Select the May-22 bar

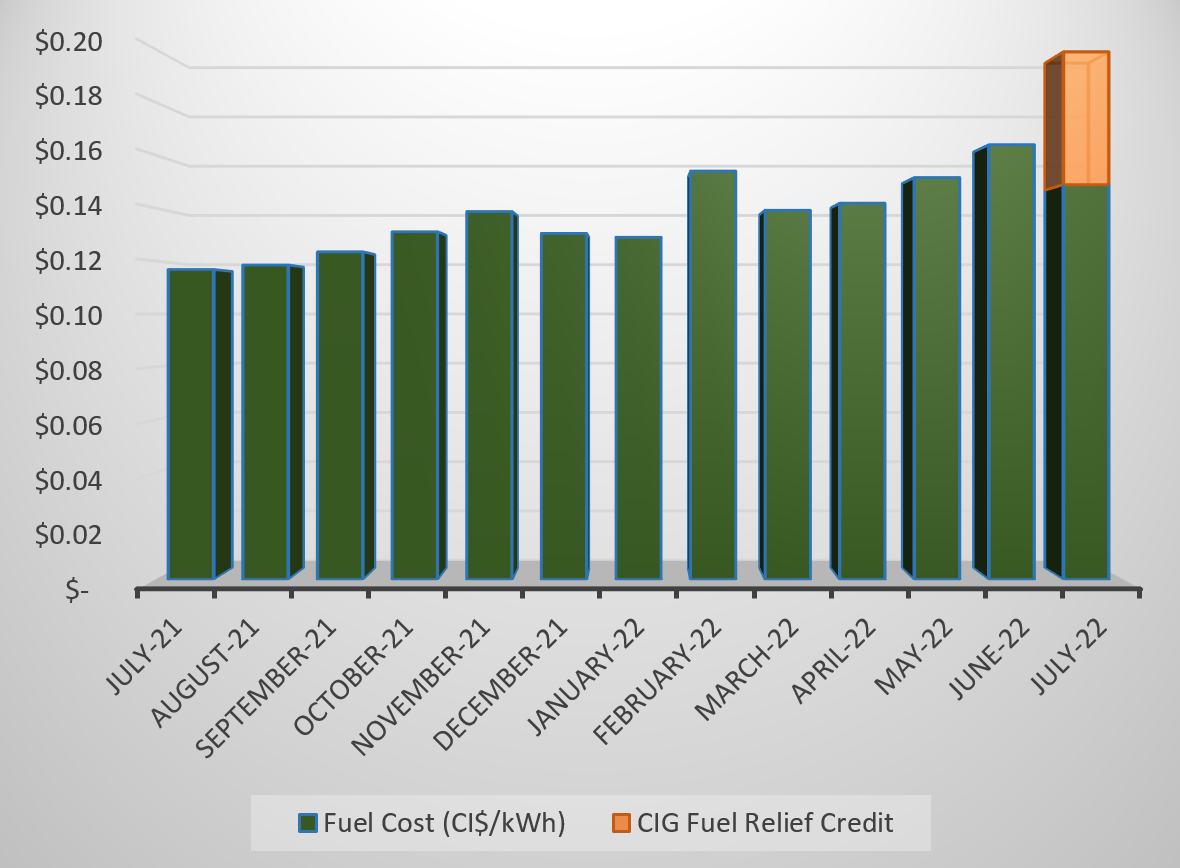click(936, 379)
